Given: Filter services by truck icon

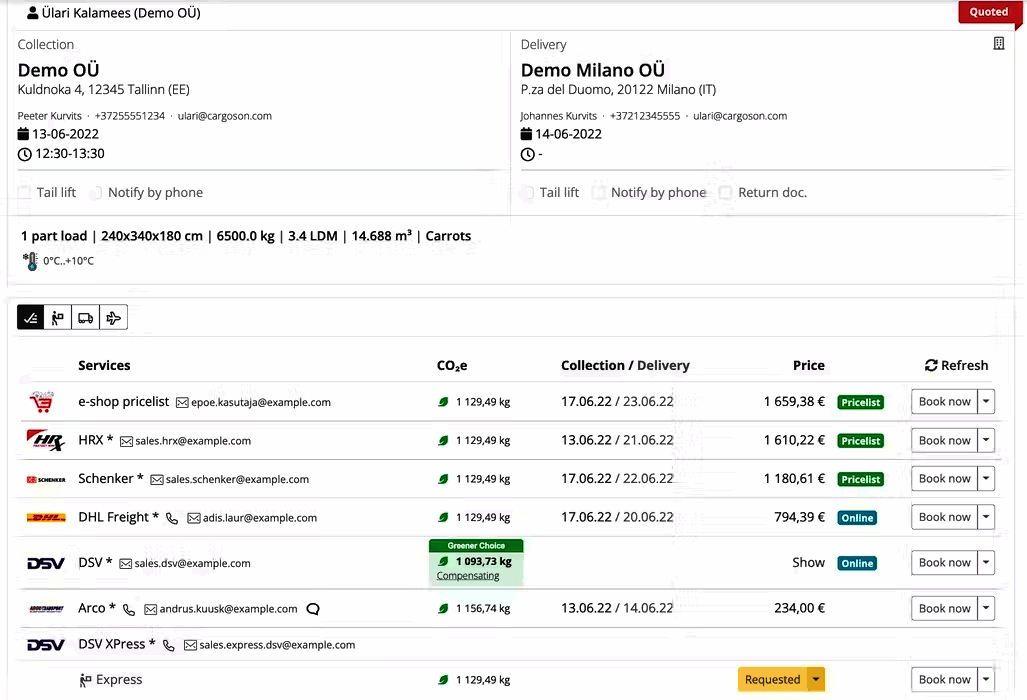Looking at the screenshot, I should [x=86, y=318].
